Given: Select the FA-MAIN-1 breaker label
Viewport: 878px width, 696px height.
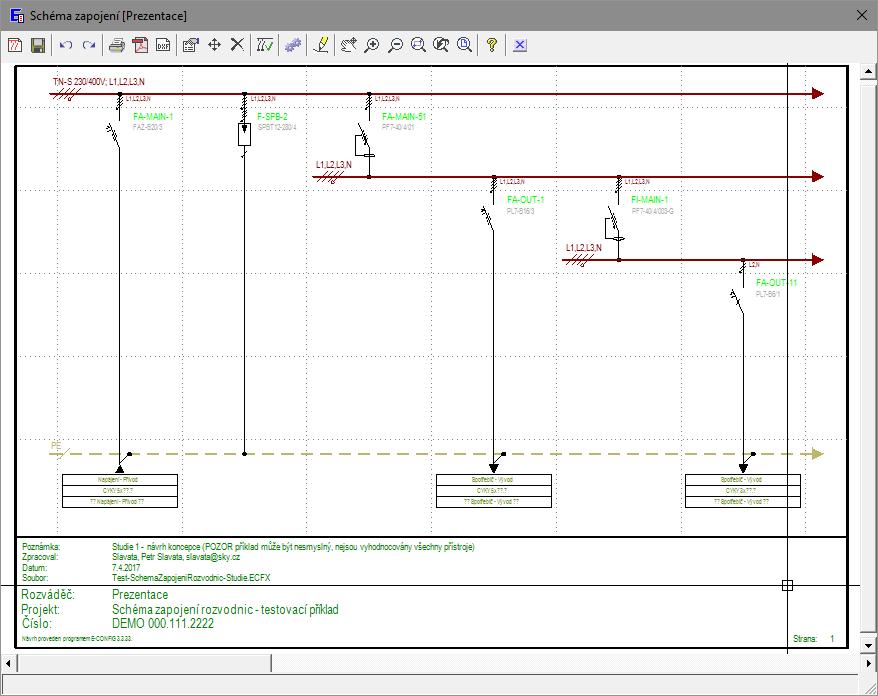Looking at the screenshot, I should tap(153, 116).
